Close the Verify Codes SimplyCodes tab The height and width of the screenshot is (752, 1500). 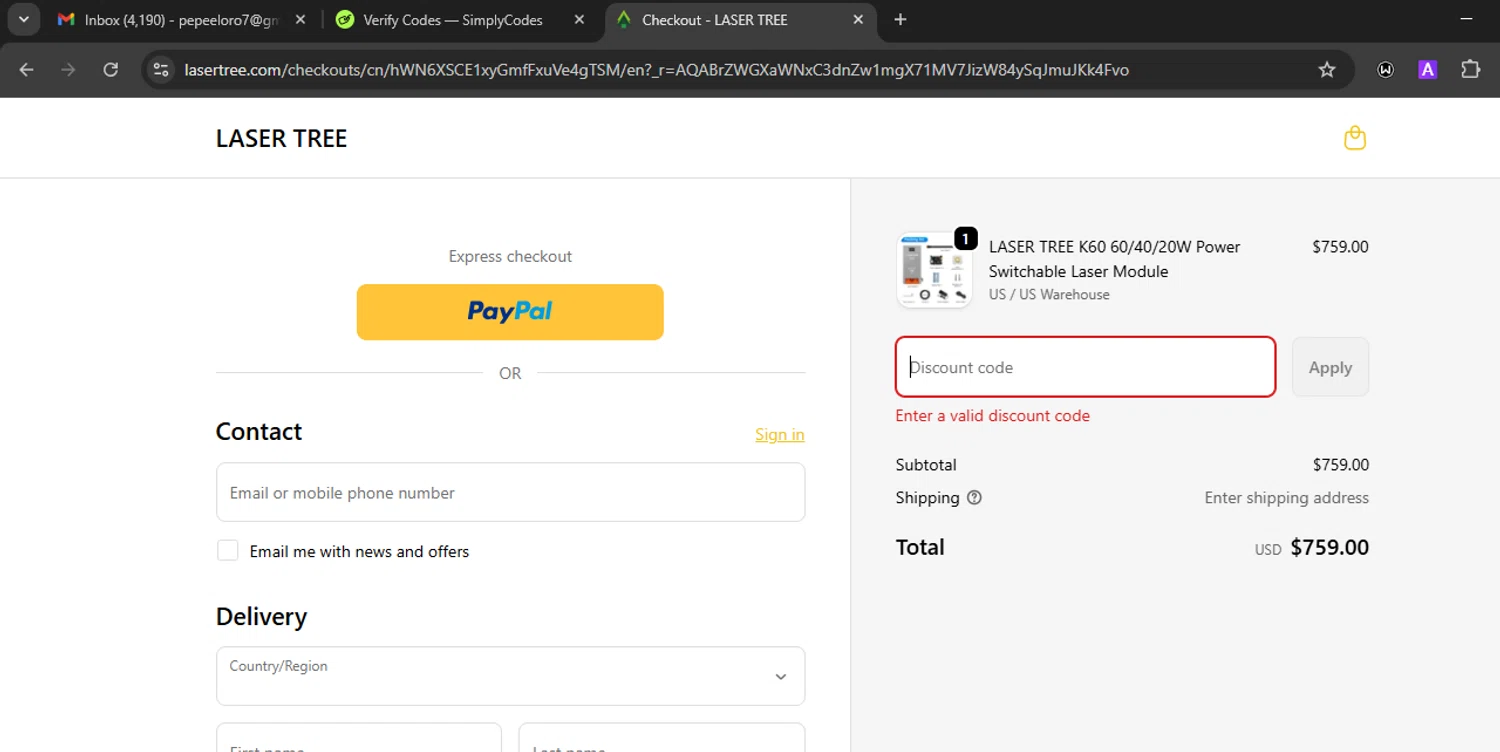[579, 20]
